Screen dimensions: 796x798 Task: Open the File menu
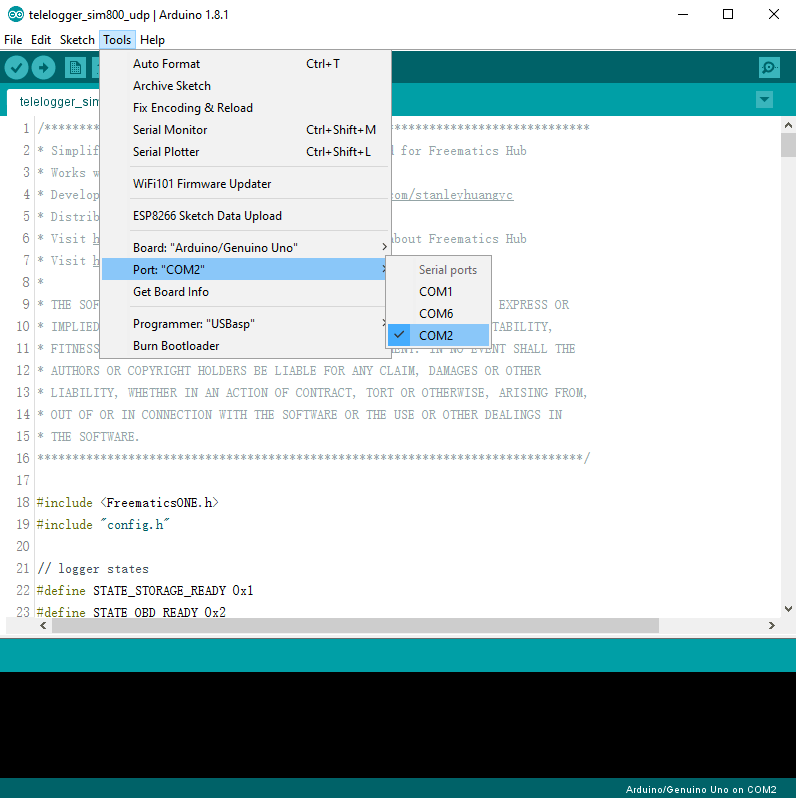[x=13, y=40]
